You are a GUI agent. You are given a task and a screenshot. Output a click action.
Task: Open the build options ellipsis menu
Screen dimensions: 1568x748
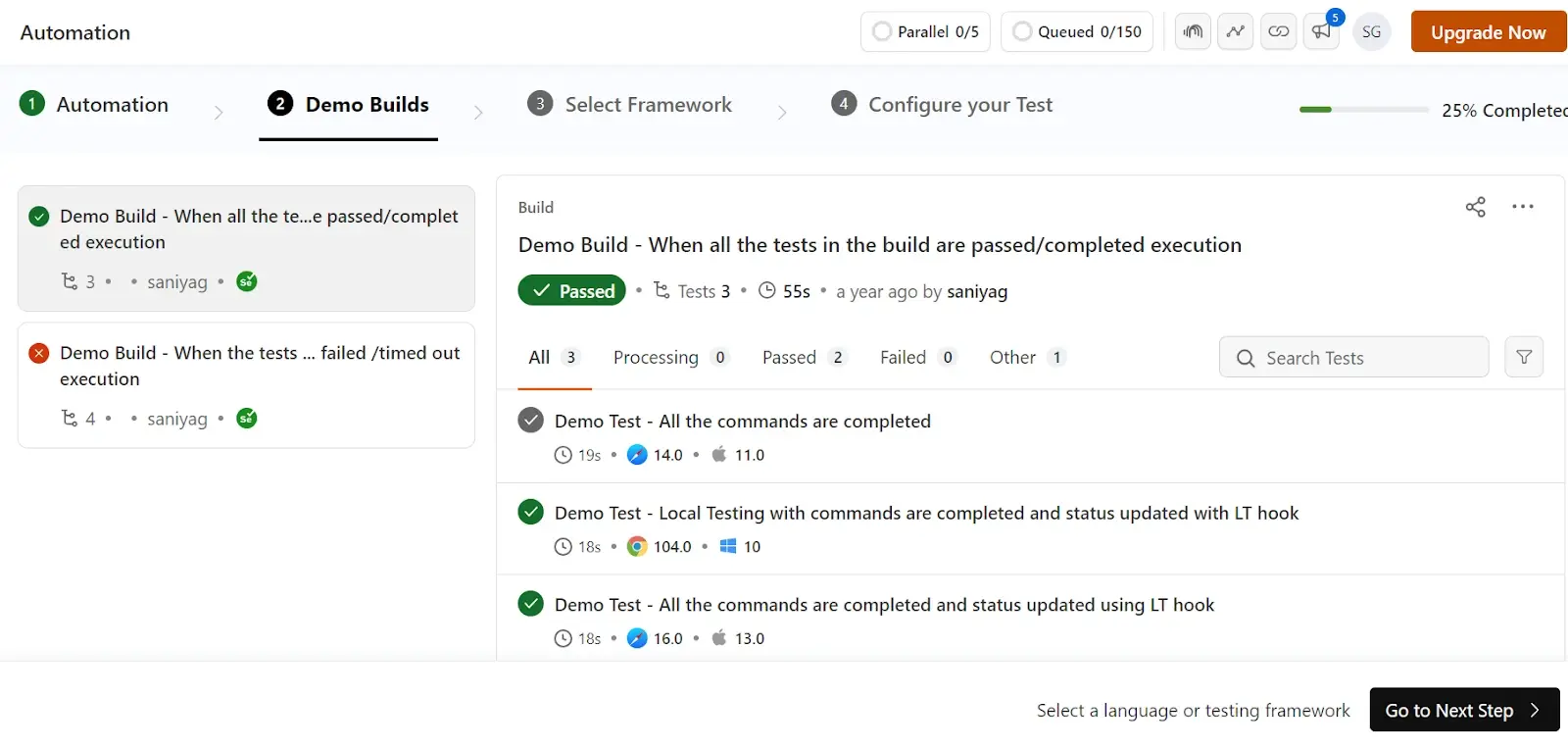click(x=1523, y=207)
